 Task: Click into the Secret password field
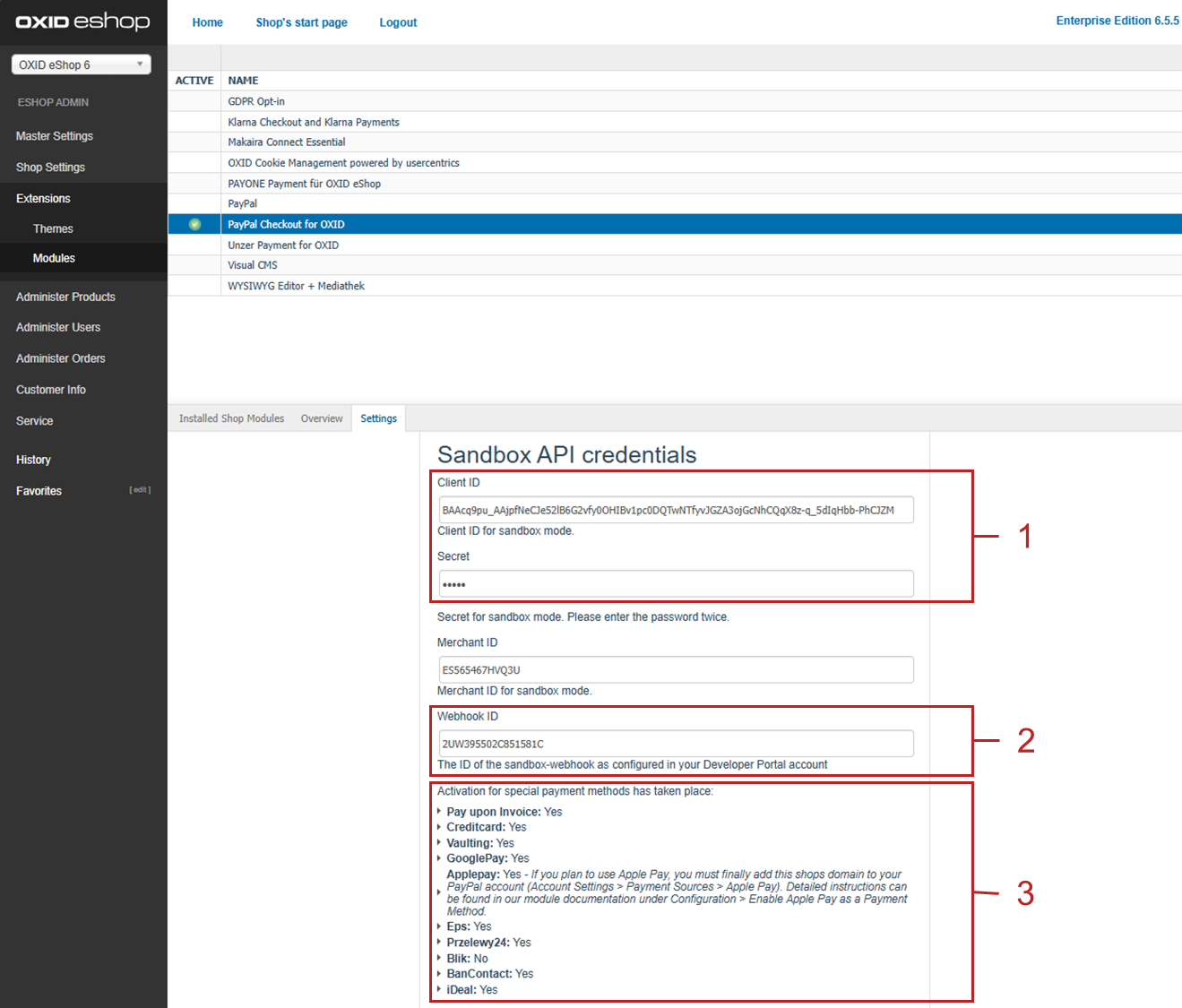point(676,584)
